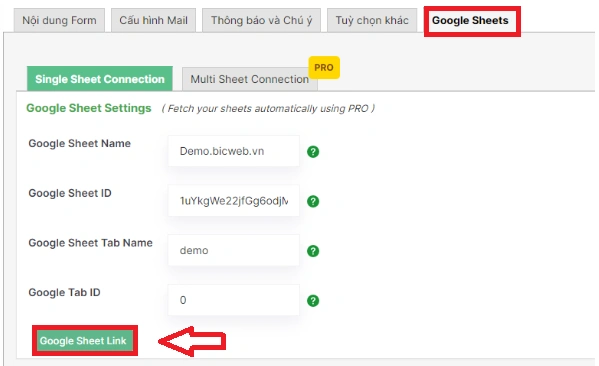Open help icon for Google Sheet ID

tap(313, 201)
